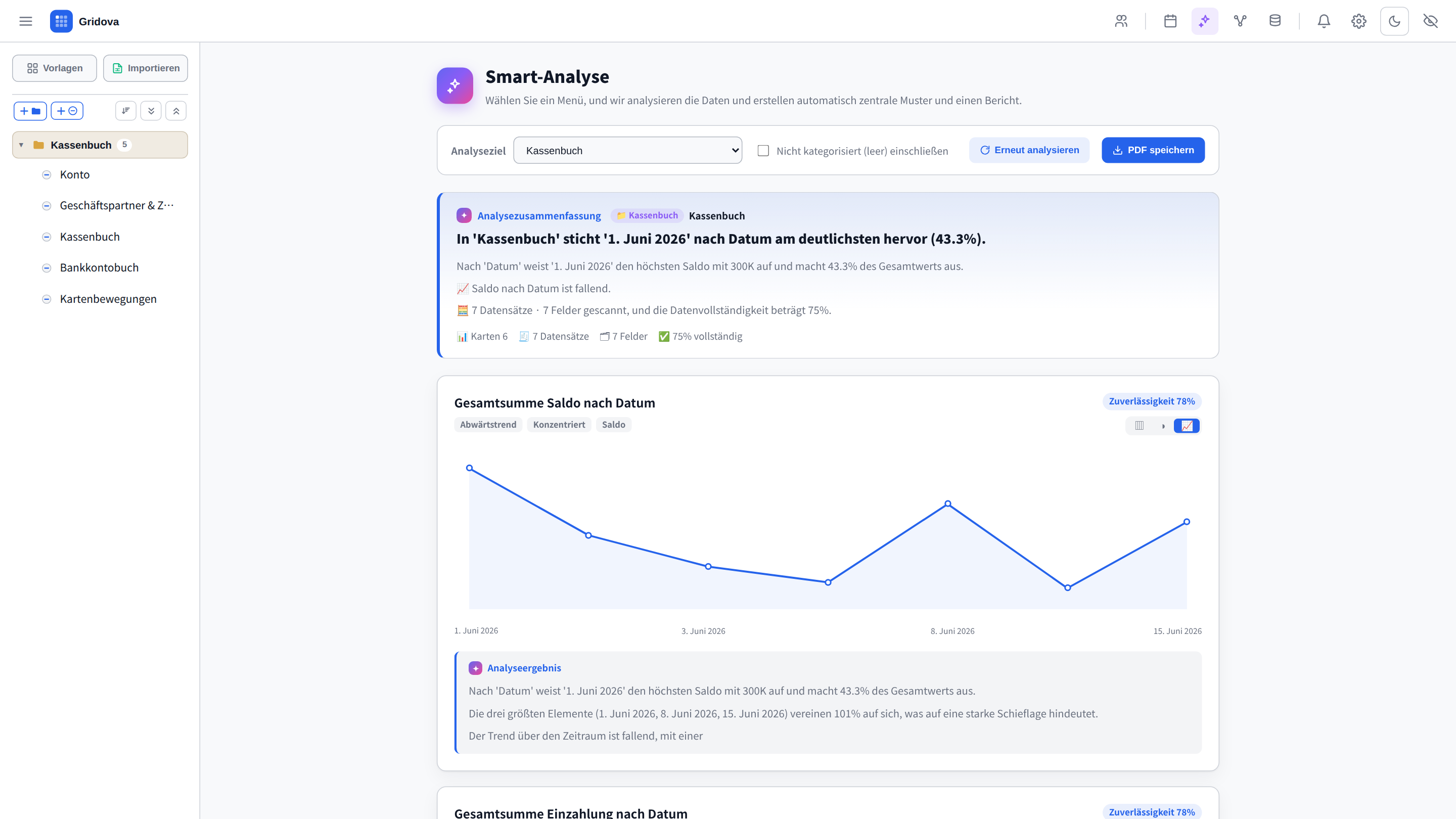Click the expand-all double chevron down
Viewport: 1456px width, 819px height.
click(x=151, y=111)
